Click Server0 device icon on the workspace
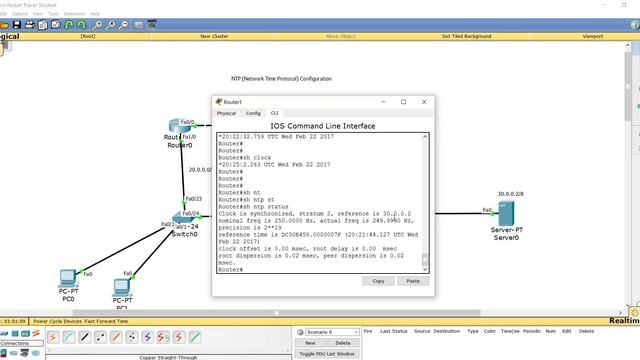 tap(506, 214)
